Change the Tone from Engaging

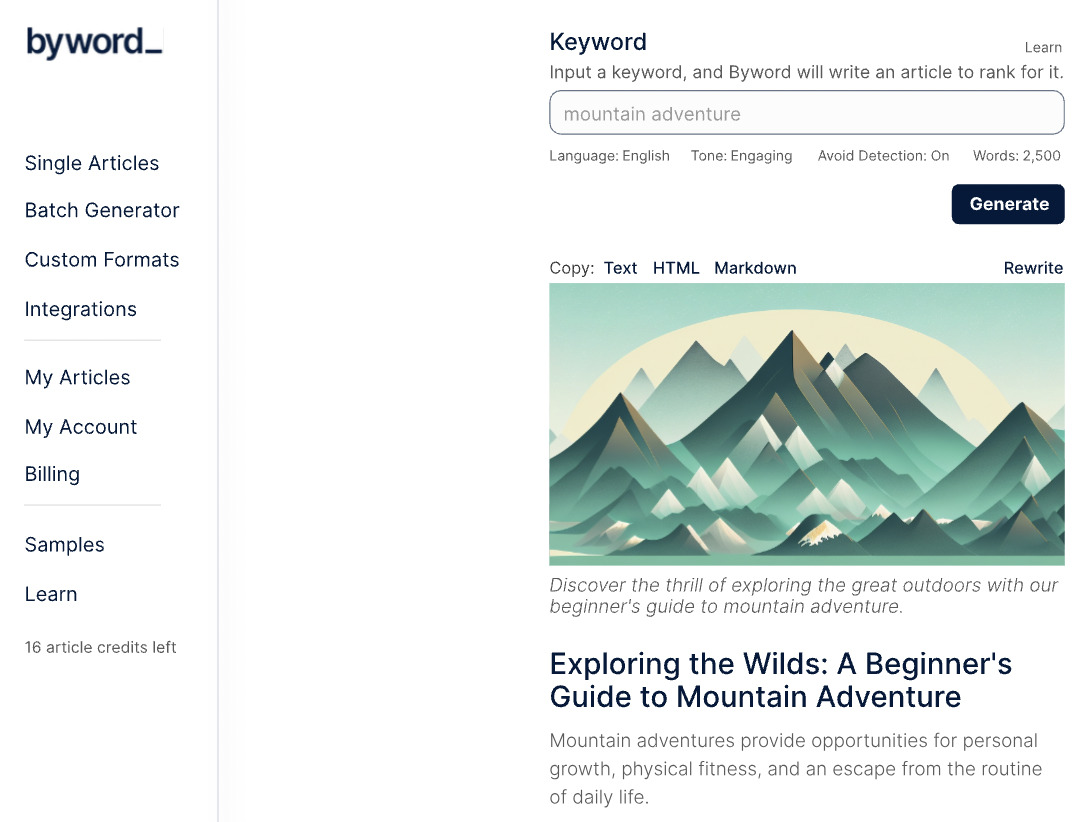pyautogui.click(x=741, y=155)
